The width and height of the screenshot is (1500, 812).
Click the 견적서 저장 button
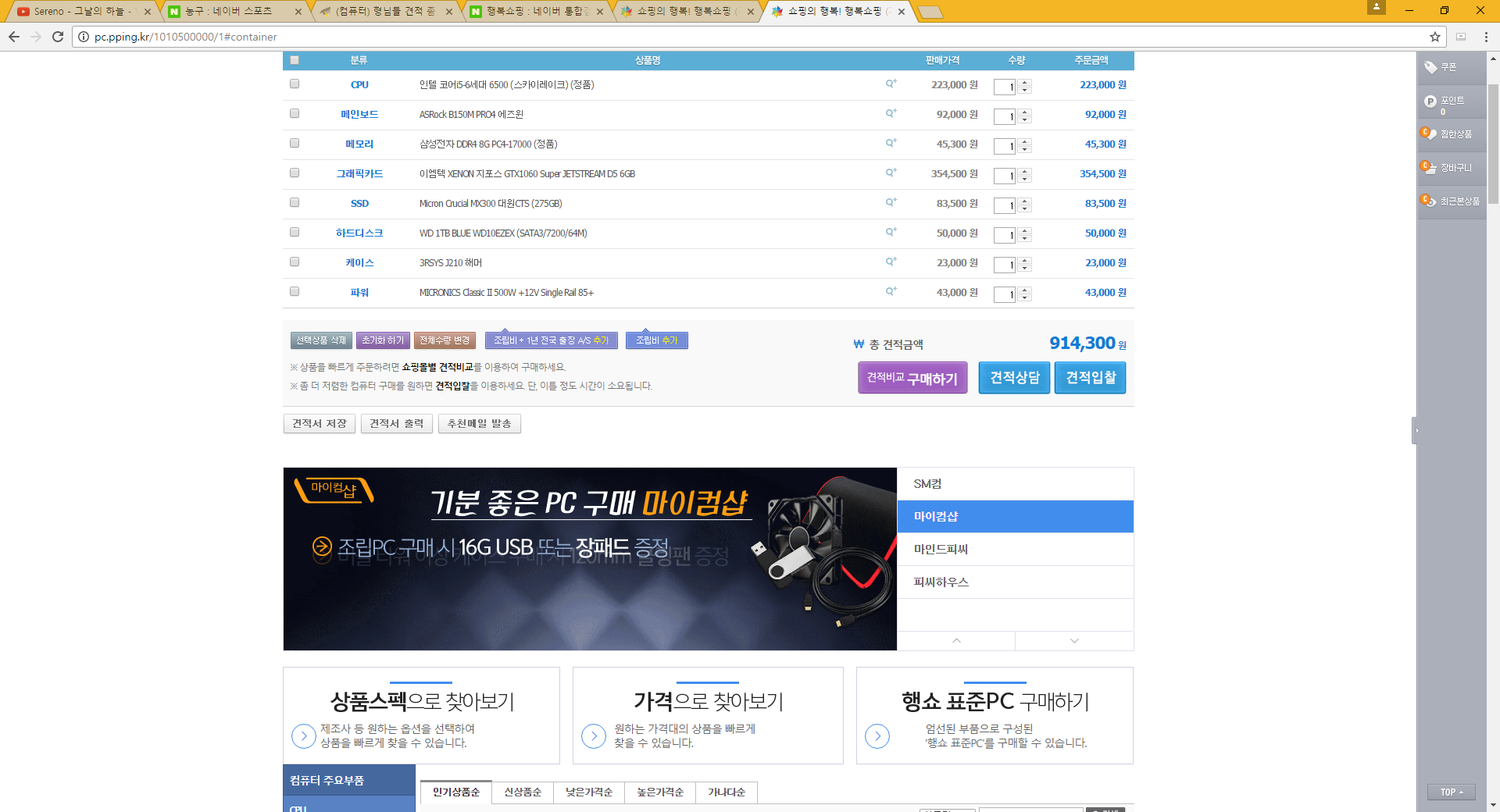(x=319, y=423)
